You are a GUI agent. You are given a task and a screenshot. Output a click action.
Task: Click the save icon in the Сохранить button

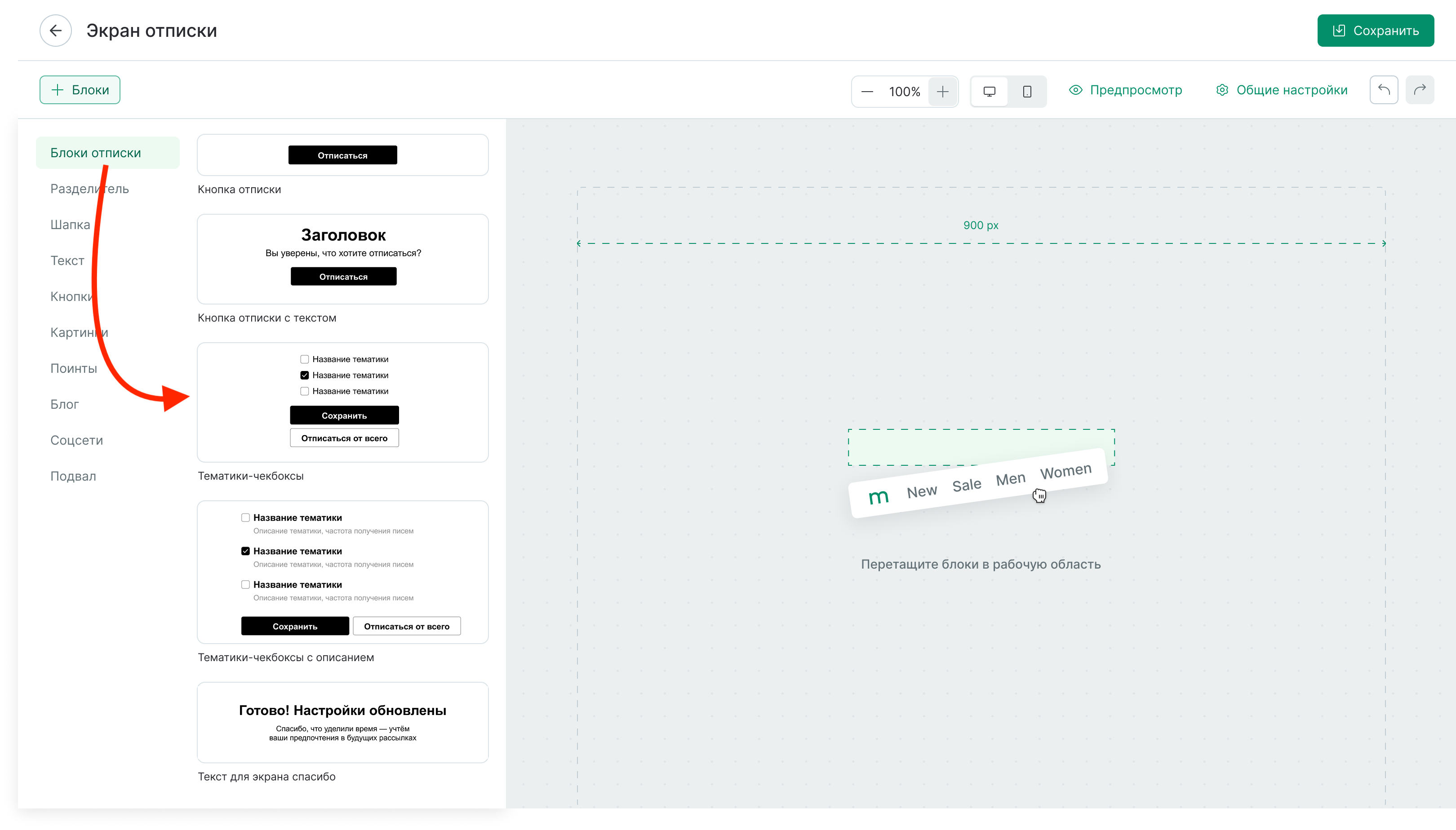click(1340, 30)
